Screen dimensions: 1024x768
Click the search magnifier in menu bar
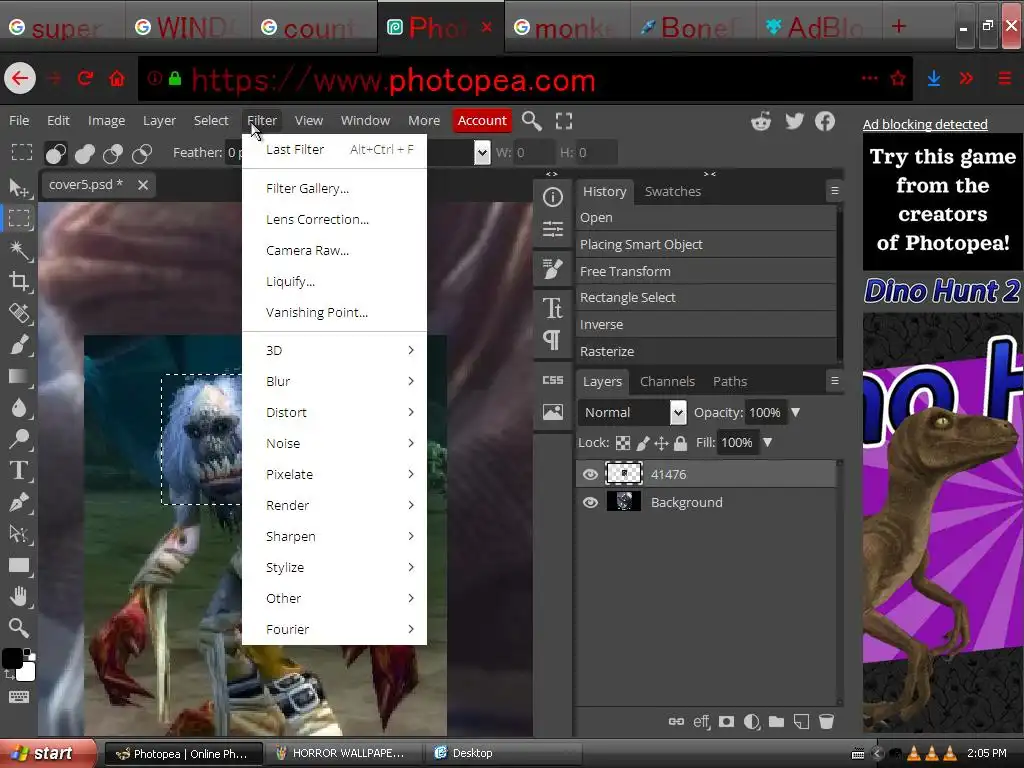pyautogui.click(x=532, y=121)
